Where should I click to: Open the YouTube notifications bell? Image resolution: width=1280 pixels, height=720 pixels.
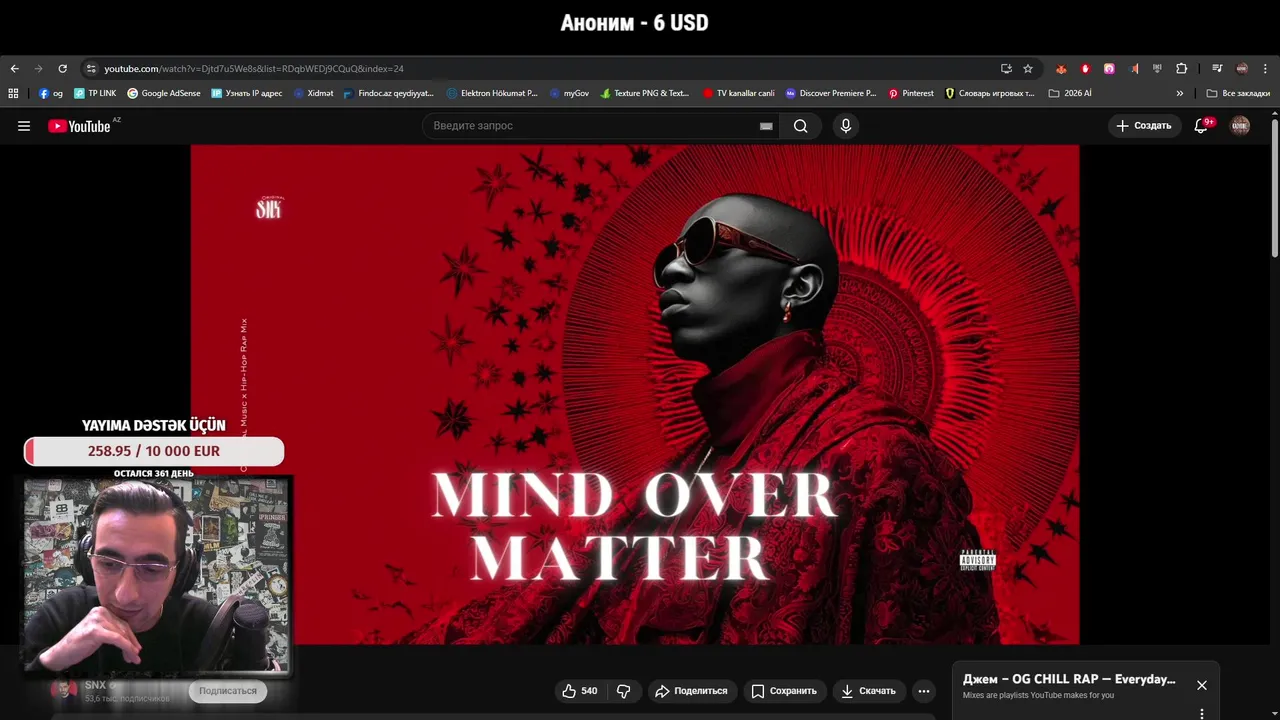coord(1201,126)
